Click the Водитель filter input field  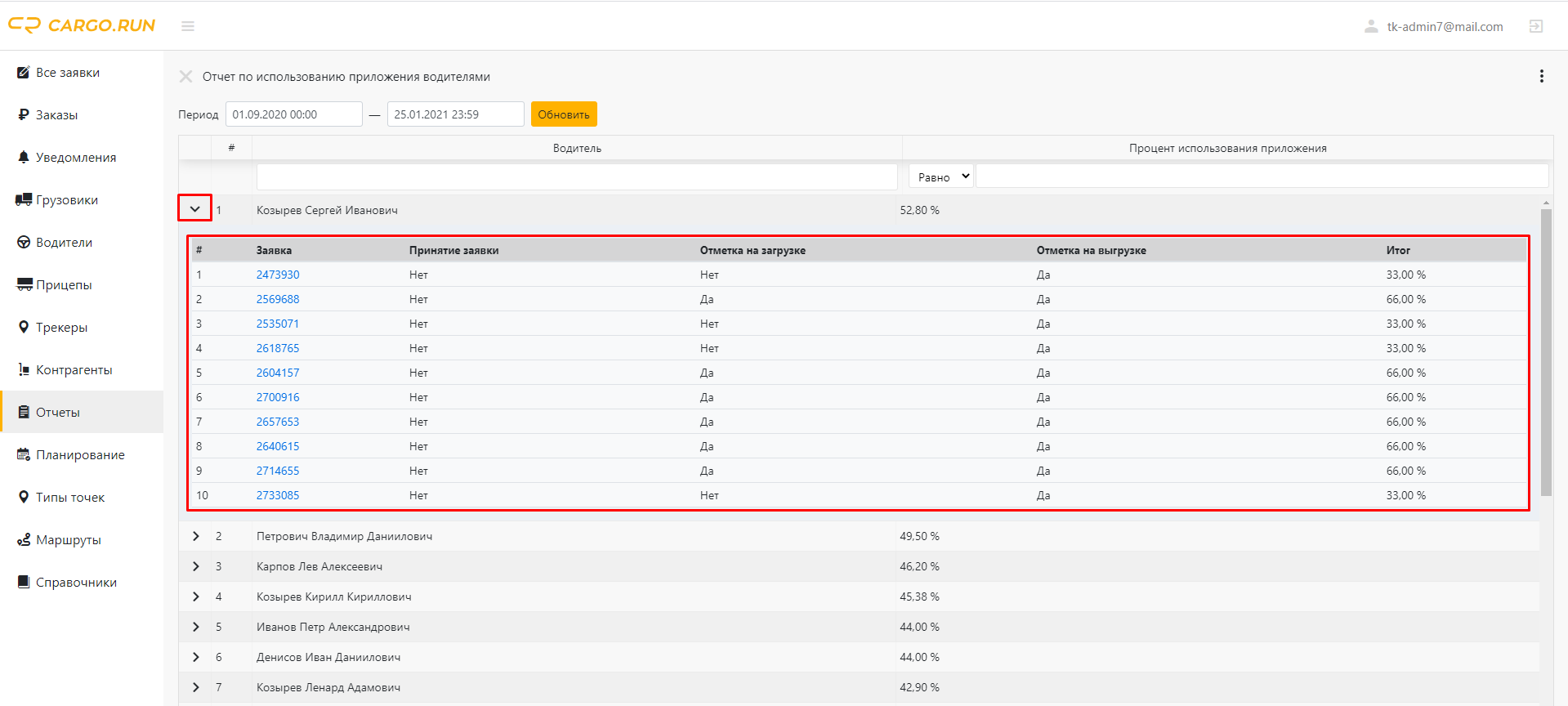click(x=577, y=176)
